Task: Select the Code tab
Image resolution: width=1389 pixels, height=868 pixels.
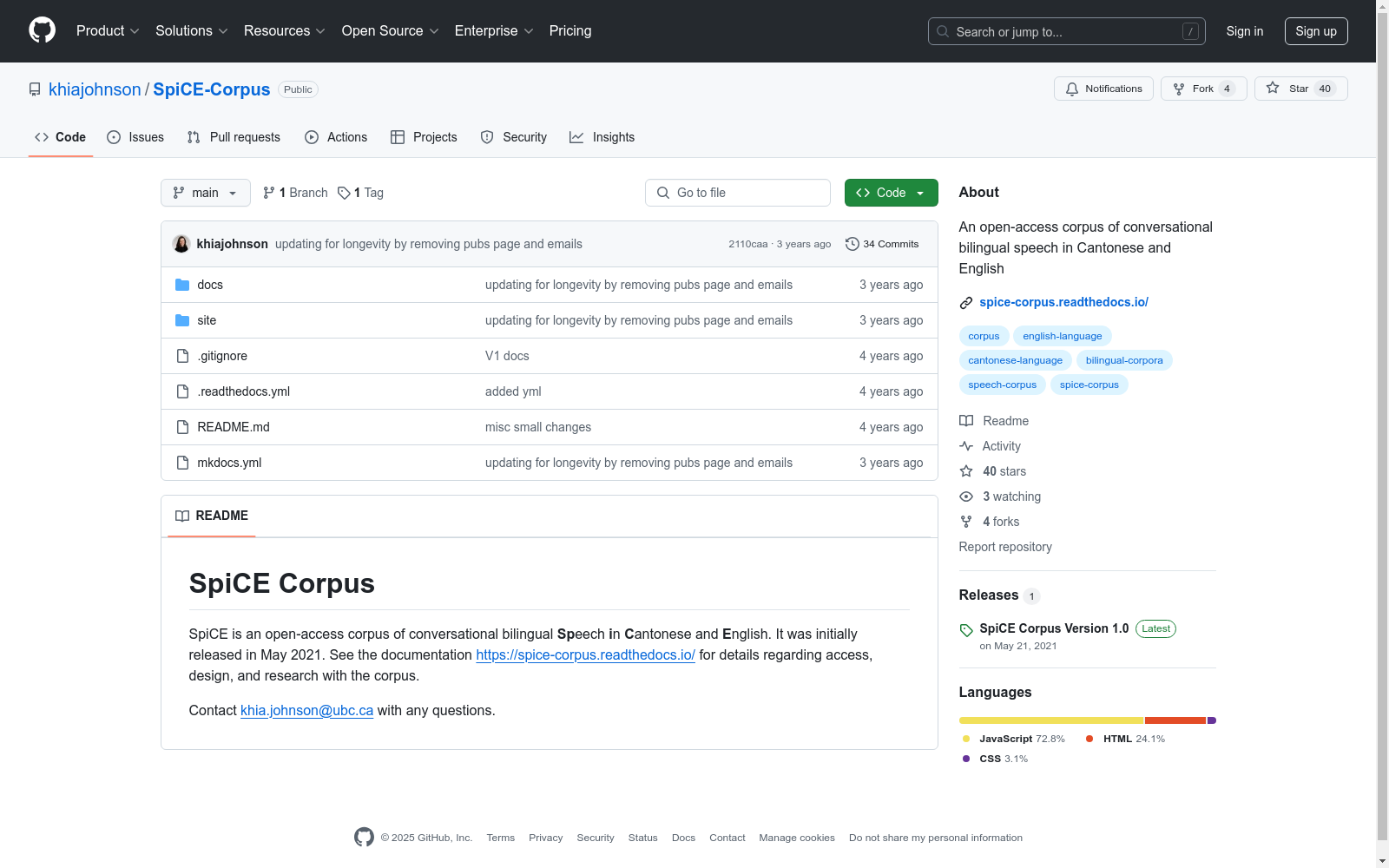Action: point(61,137)
